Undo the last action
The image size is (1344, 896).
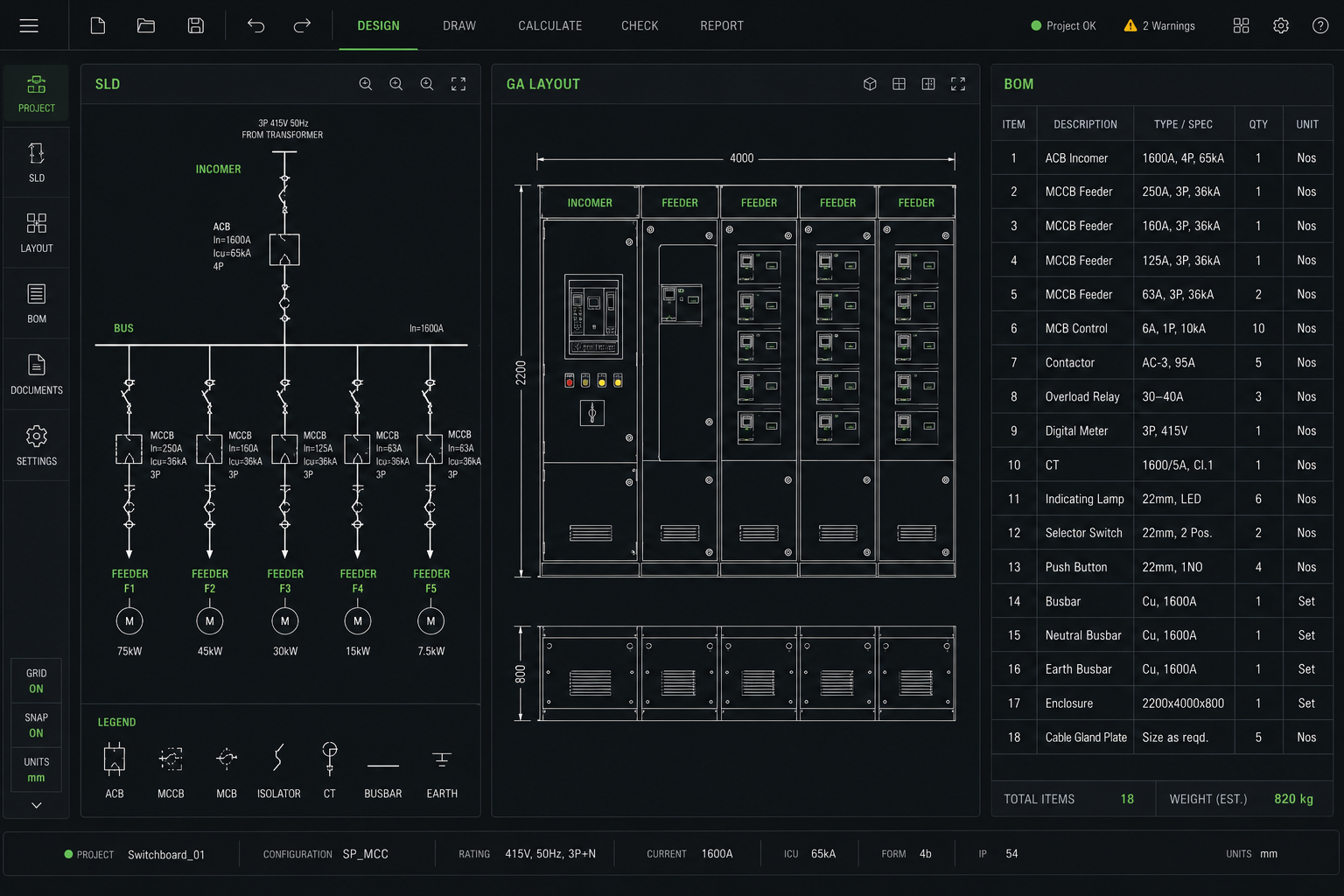255,25
